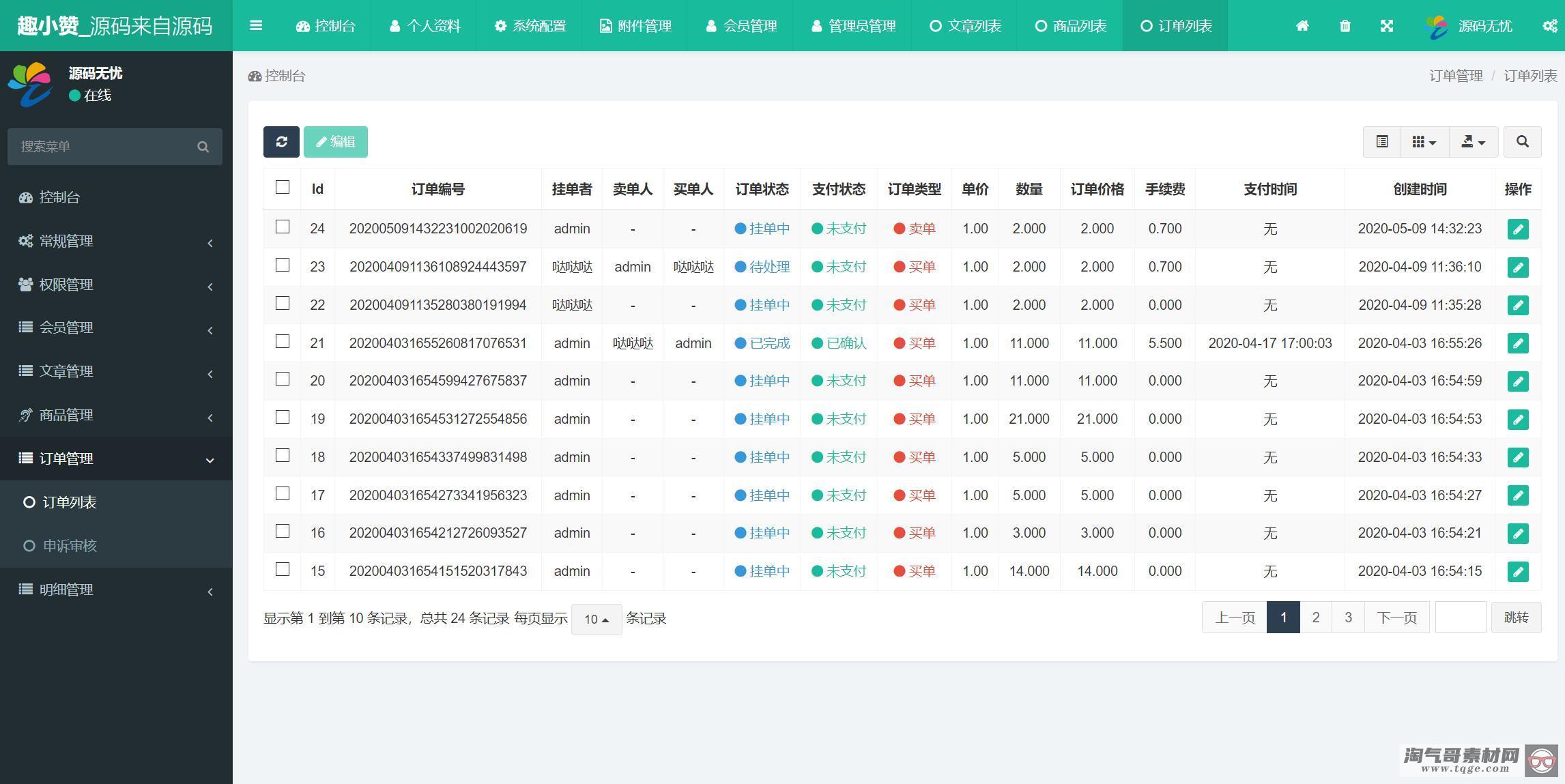Edit order with Id 23
Screen dimensions: 1565x784
[1518, 267]
